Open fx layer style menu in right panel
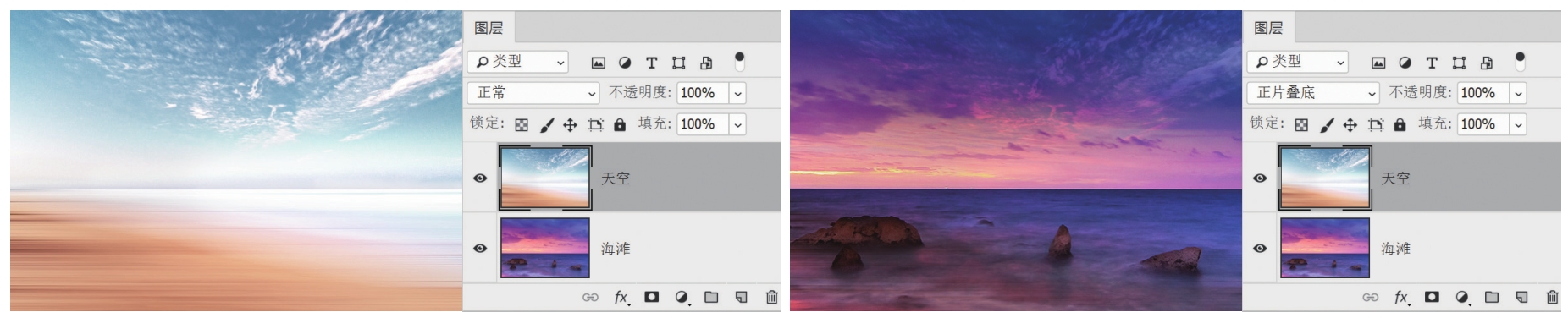Screen dimensions: 1568x318 click(1402, 297)
